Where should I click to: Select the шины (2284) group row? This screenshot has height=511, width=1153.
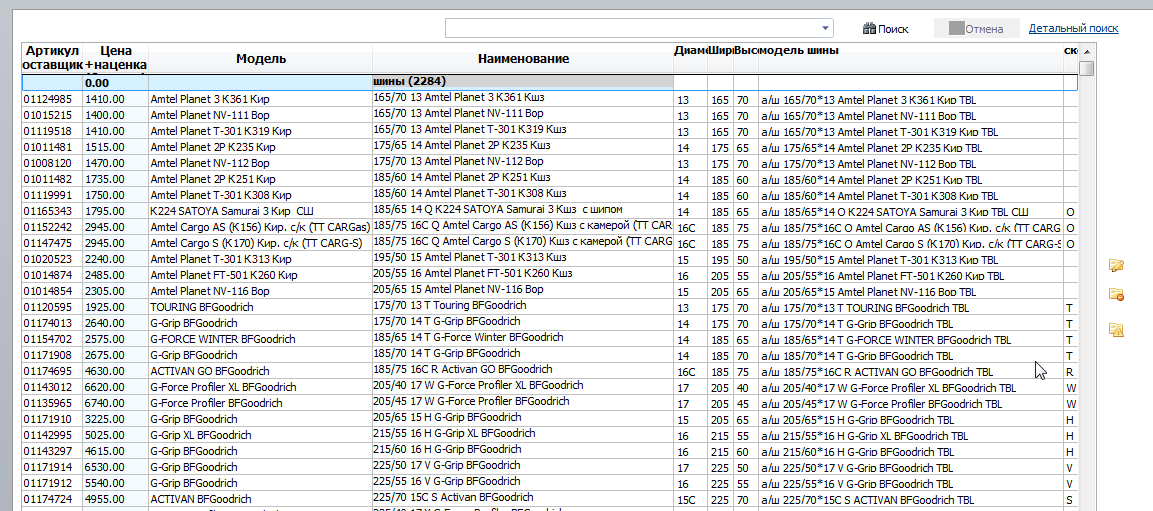click(x=523, y=82)
